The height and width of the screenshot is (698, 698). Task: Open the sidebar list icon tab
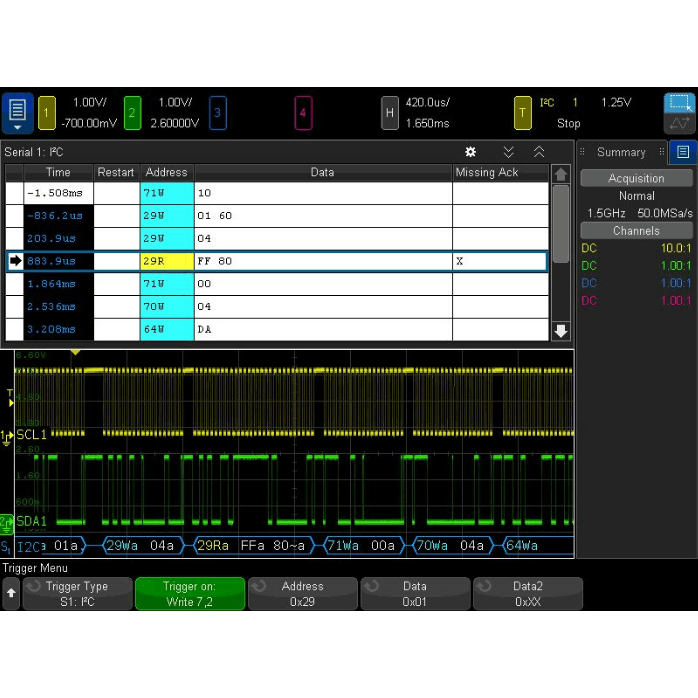682,152
